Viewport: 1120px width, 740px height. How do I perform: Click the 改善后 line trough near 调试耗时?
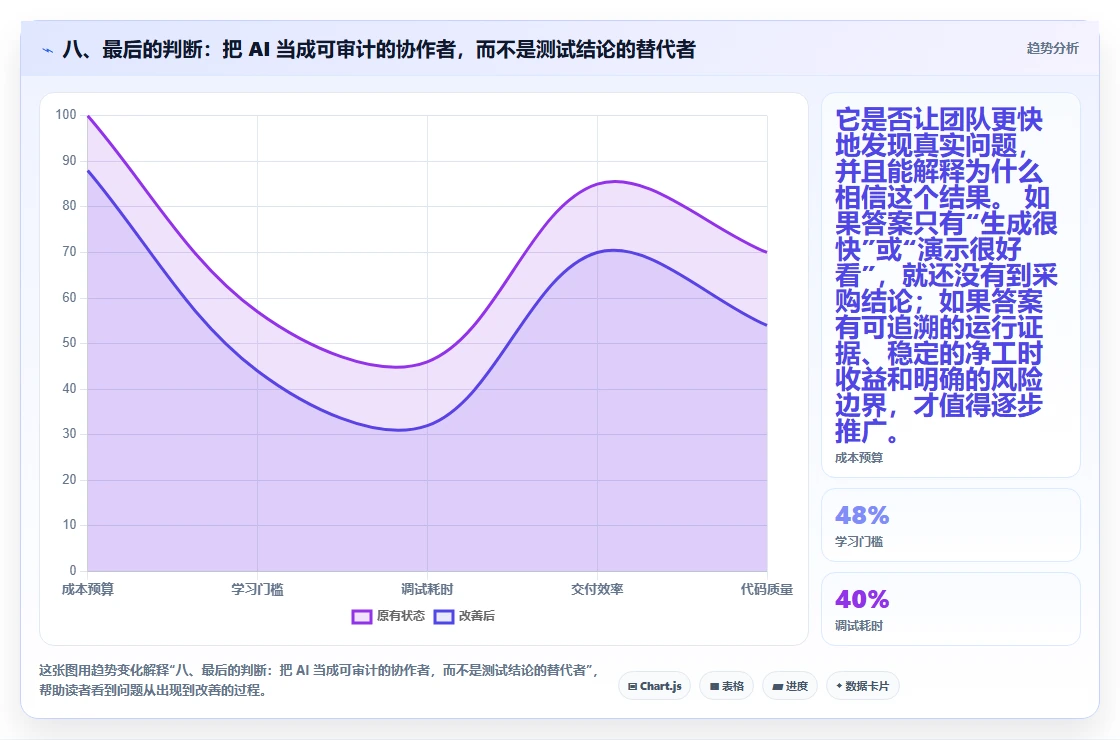(x=400, y=430)
